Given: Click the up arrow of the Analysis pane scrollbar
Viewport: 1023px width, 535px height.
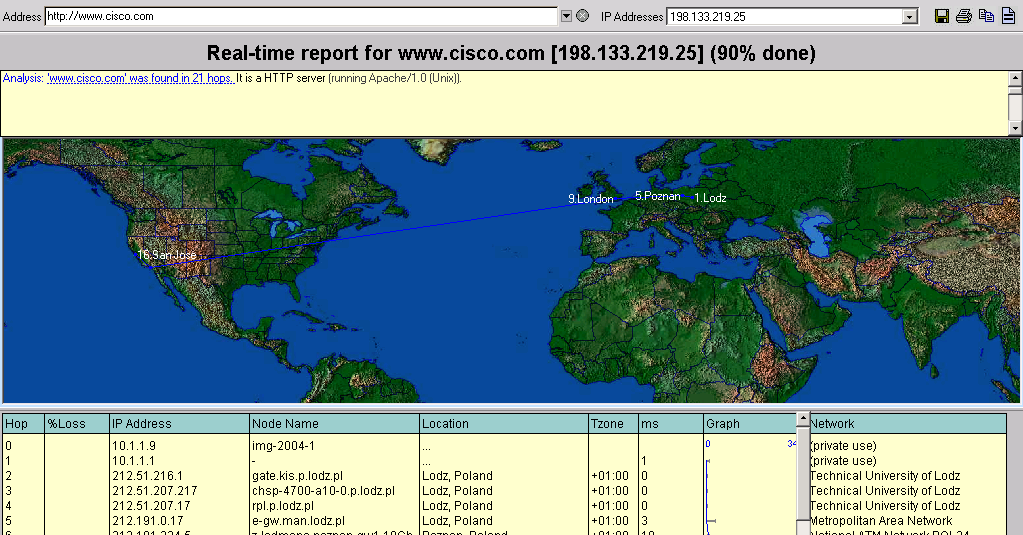Looking at the screenshot, I should (x=1015, y=78).
